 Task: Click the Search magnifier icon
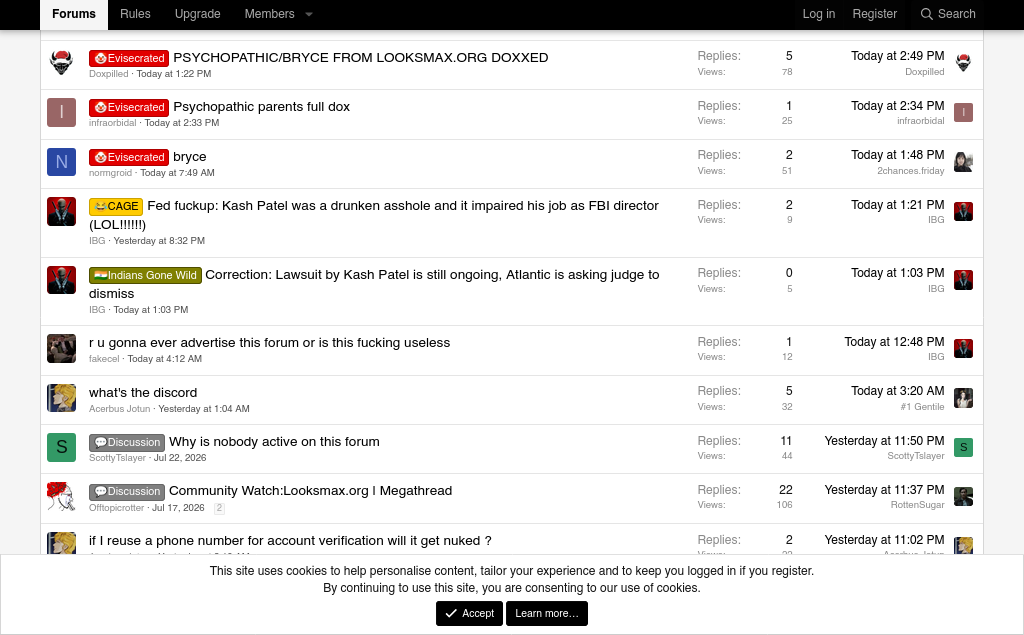click(x=926, y=14)
